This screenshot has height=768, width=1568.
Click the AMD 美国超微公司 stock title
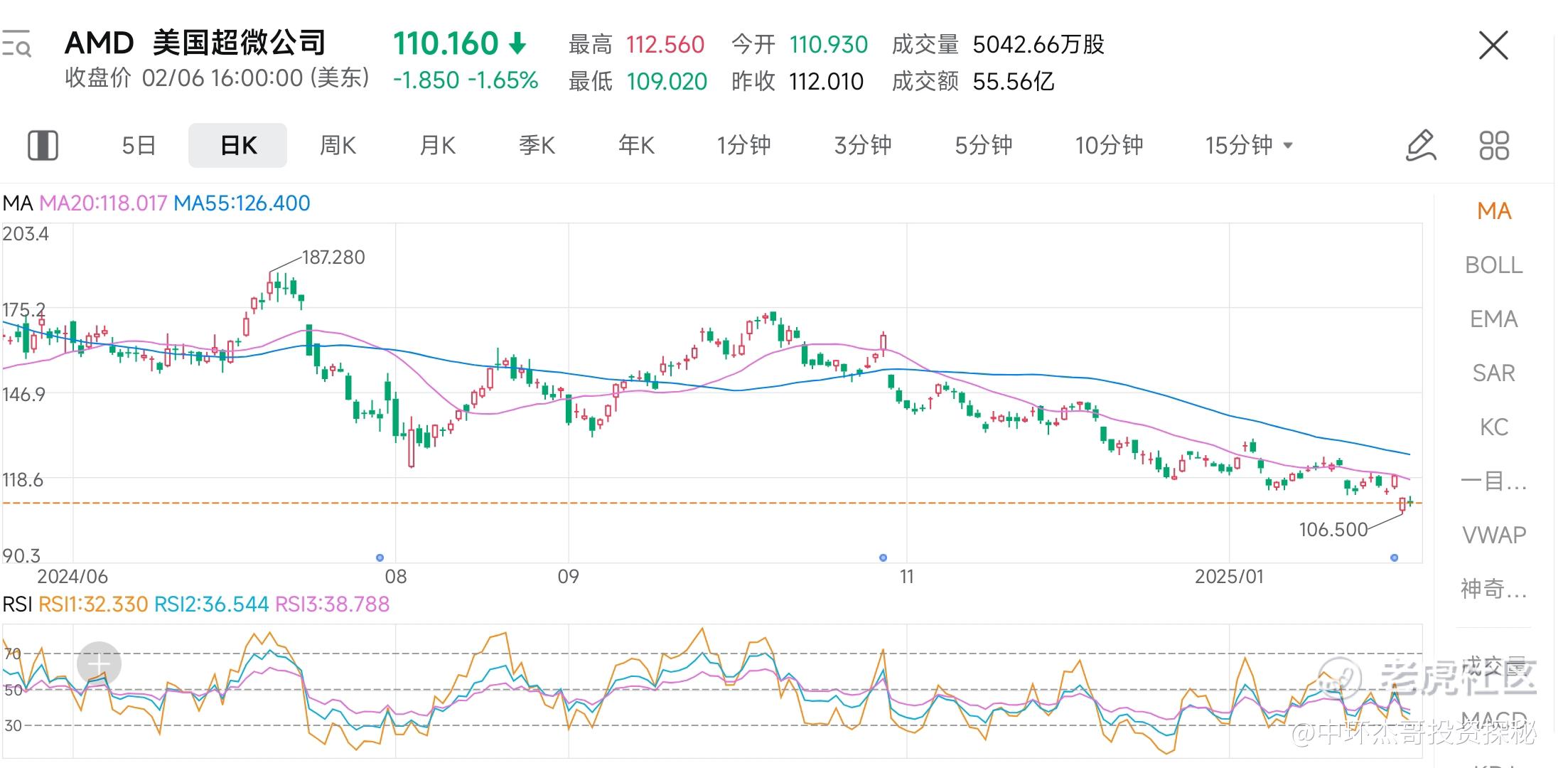195,43
